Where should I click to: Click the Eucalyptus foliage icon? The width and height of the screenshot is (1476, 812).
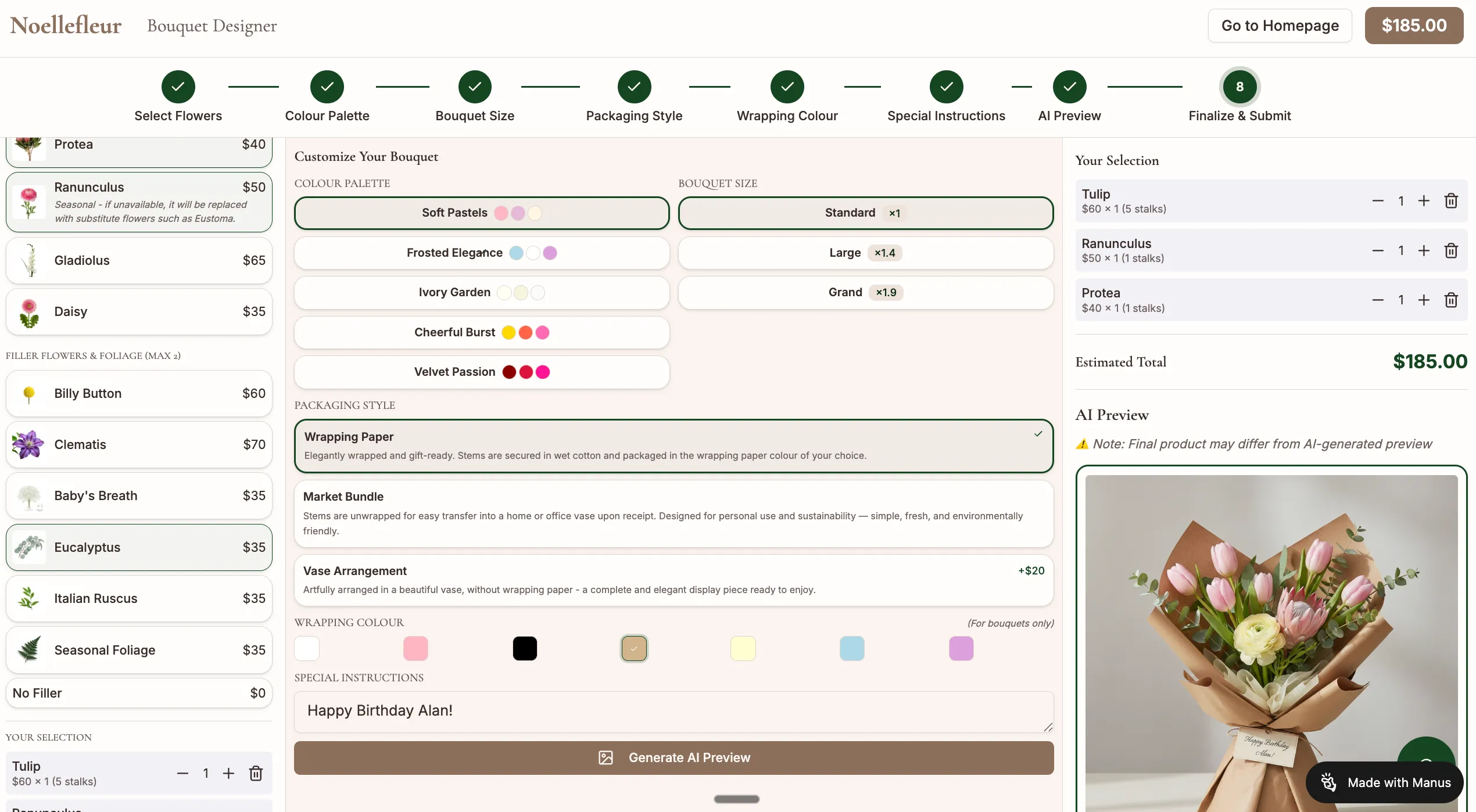pos(28,547)
